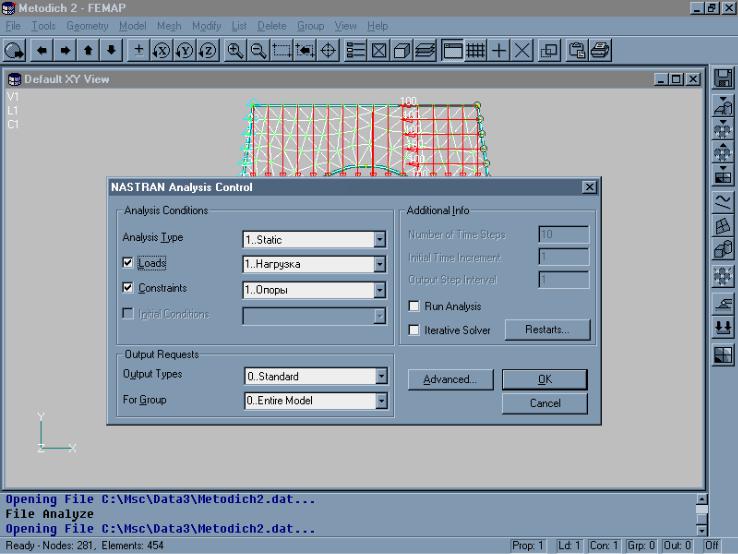Image resolution: width=738 pixels, height=554 pixels.
Task: Click the Grp: 0 status bar entry
Action: (641, 546)
